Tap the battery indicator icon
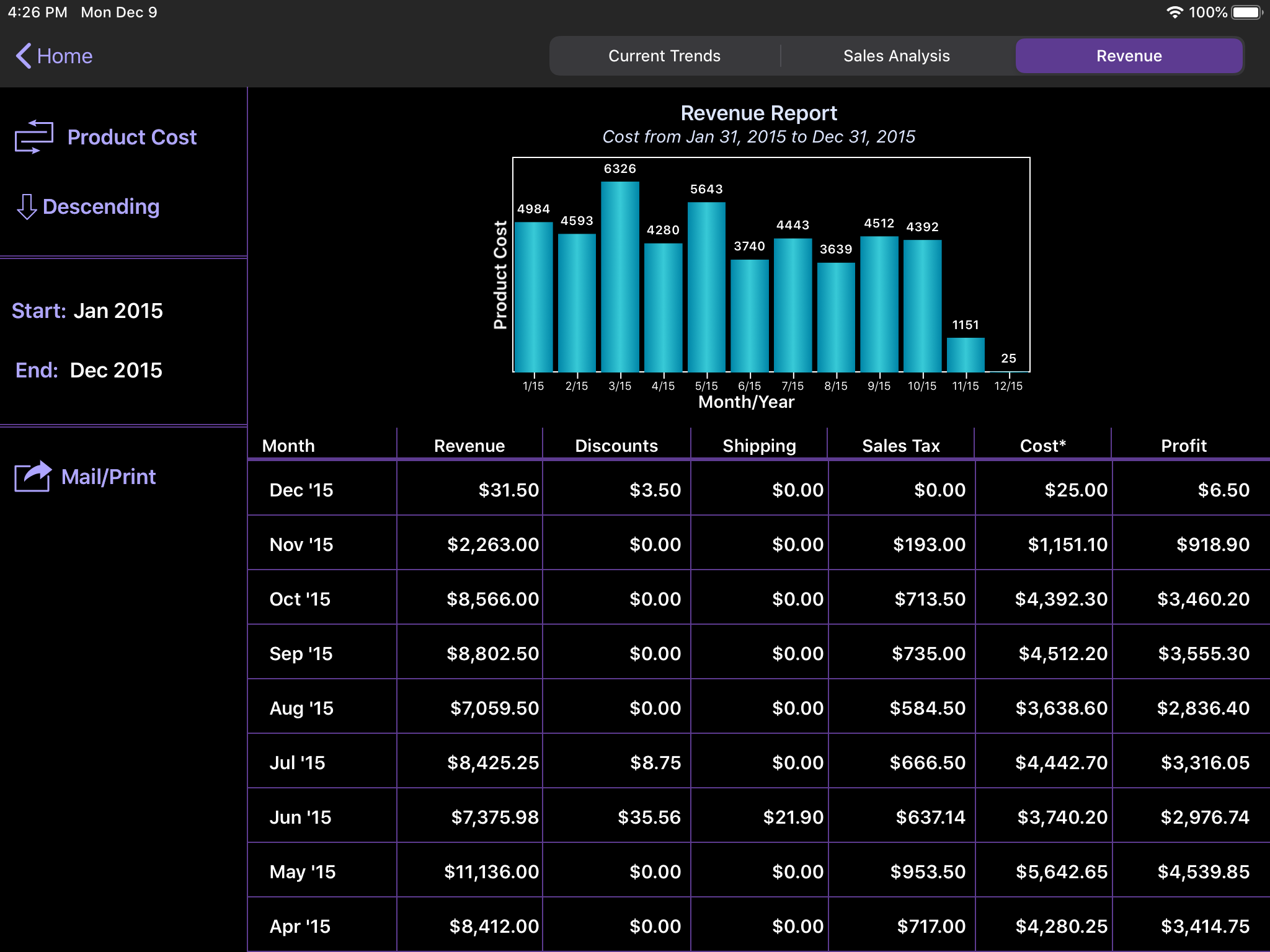The width and height of the screenshot is (1270, 952). tap(1246, 12)
